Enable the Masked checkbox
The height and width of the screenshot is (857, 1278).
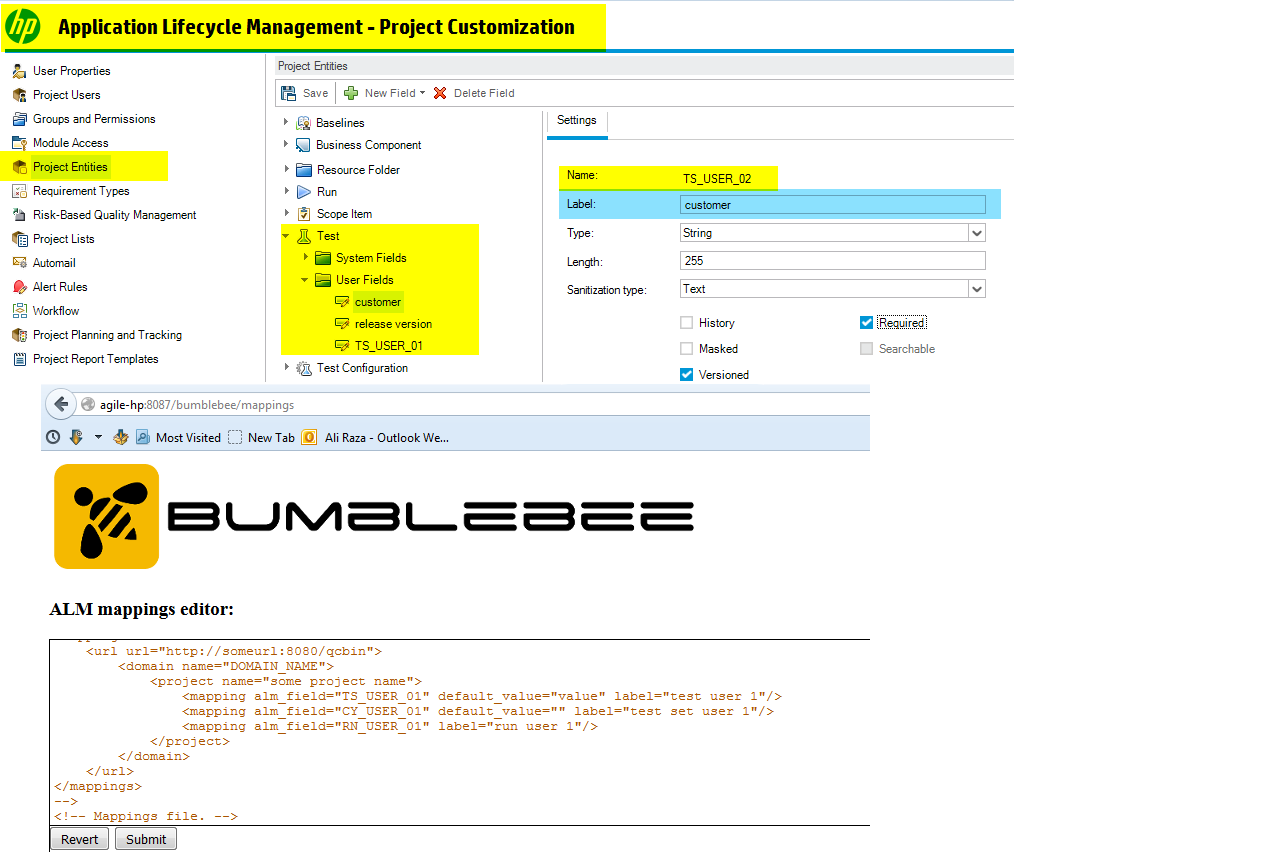(686, 349)
